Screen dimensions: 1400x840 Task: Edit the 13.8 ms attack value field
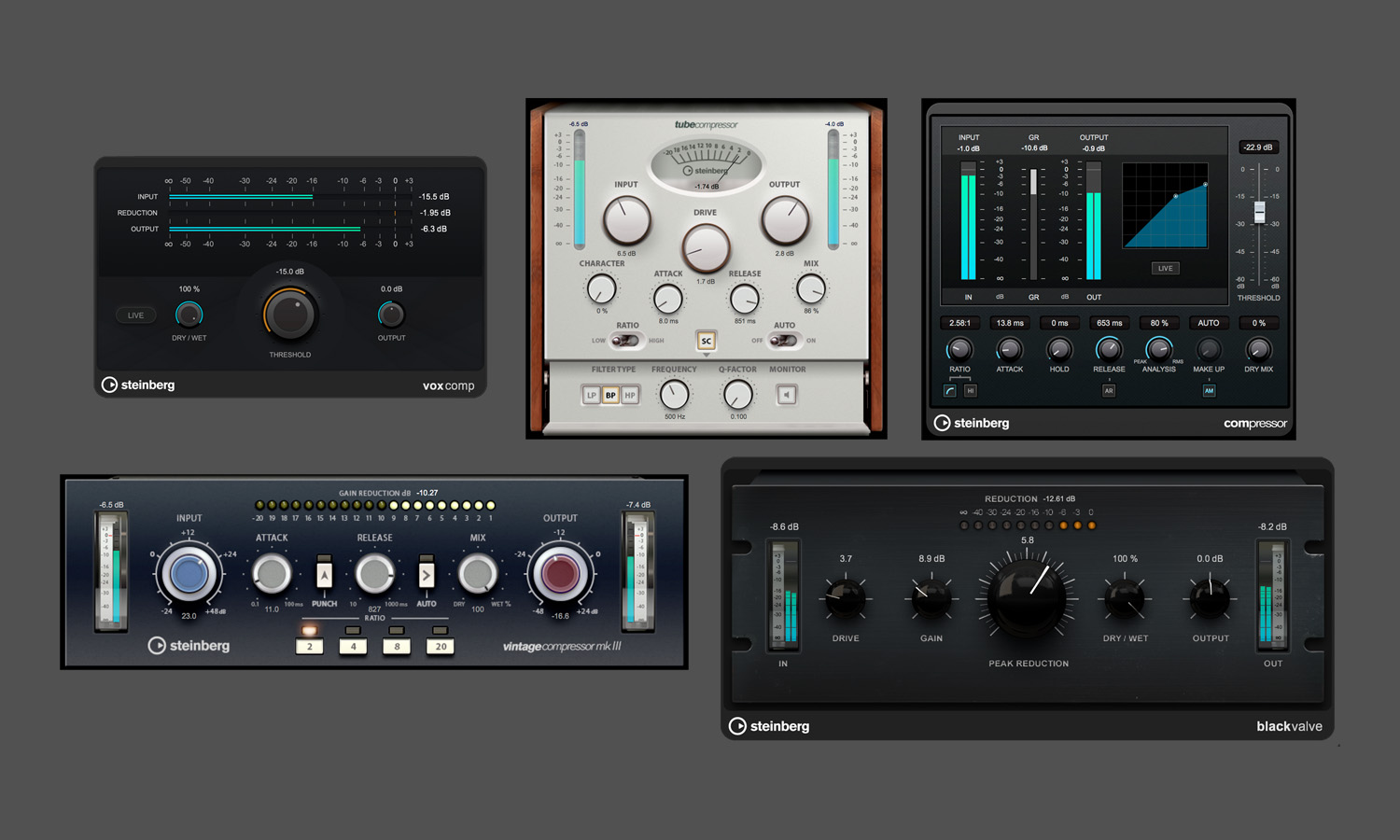pos(1010,323)
